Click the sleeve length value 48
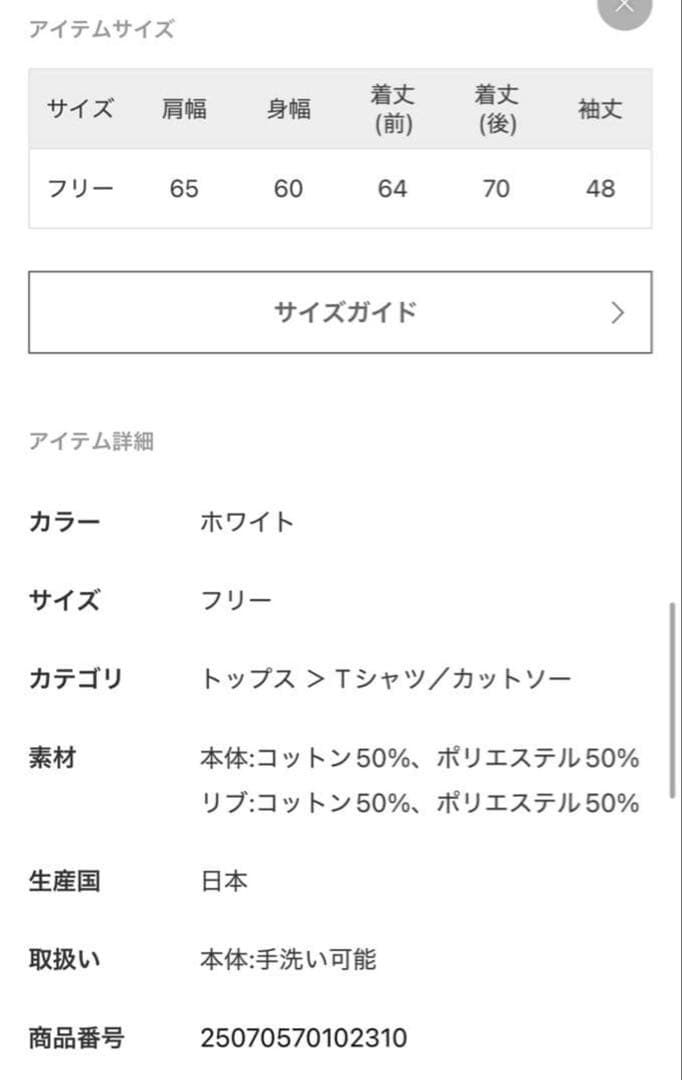The width and height of the screenshot is (682, 1080). click(x=600, y=188)
